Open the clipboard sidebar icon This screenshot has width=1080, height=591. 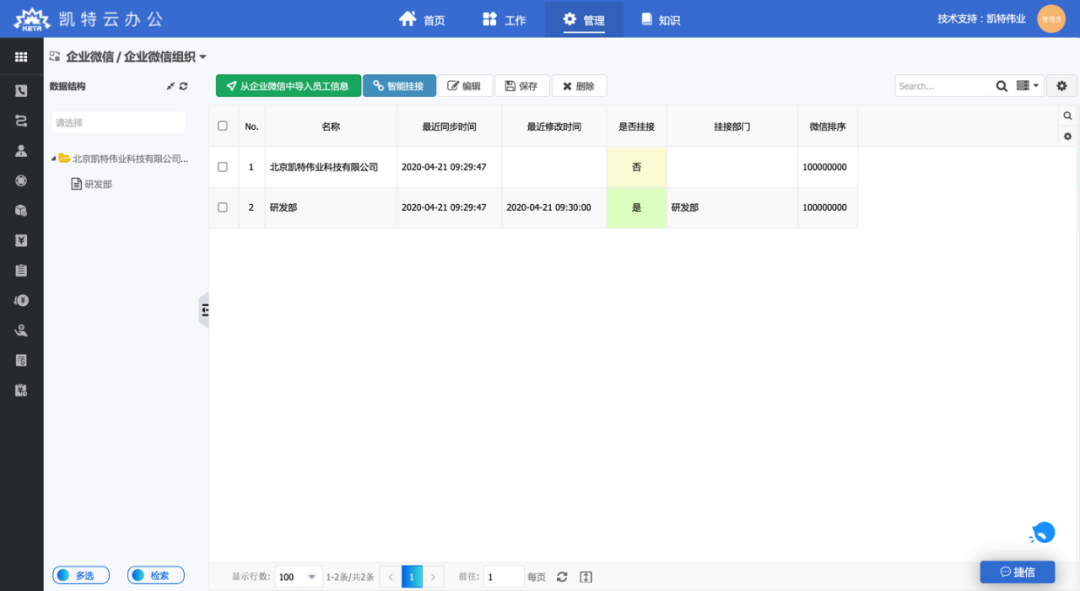click(21, 271)
